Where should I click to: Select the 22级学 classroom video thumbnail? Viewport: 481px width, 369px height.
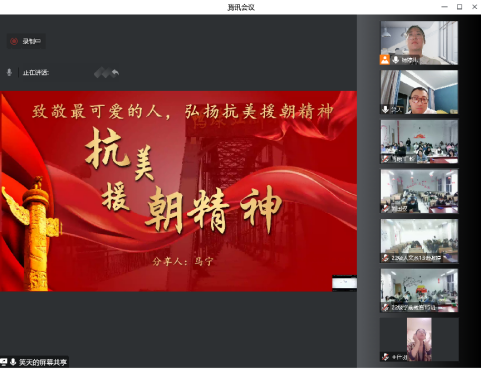tap(419, 290)
